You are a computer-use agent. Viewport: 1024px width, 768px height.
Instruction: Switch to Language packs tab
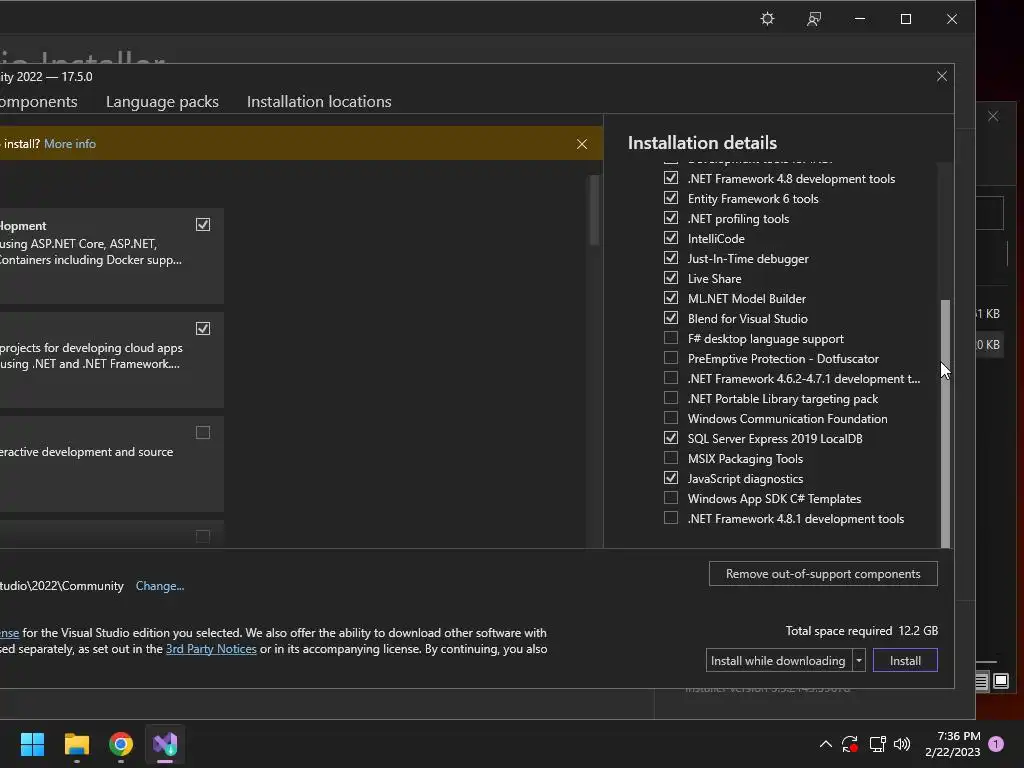click(x=162, y=102)
